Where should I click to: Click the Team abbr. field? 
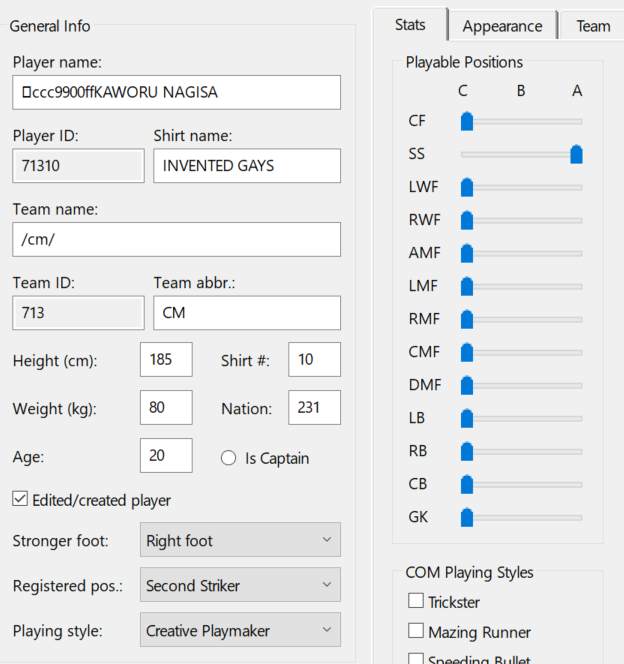tap(247, 313)
